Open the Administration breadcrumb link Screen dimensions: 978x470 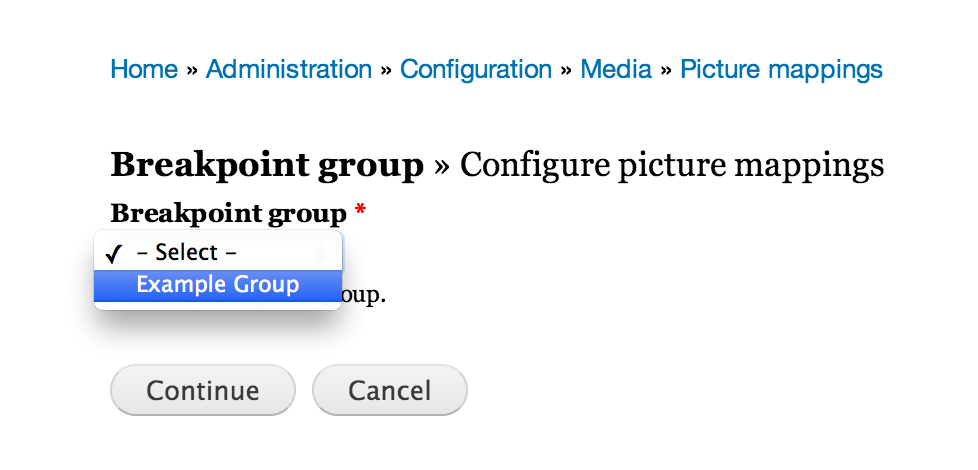pos(289,69)
